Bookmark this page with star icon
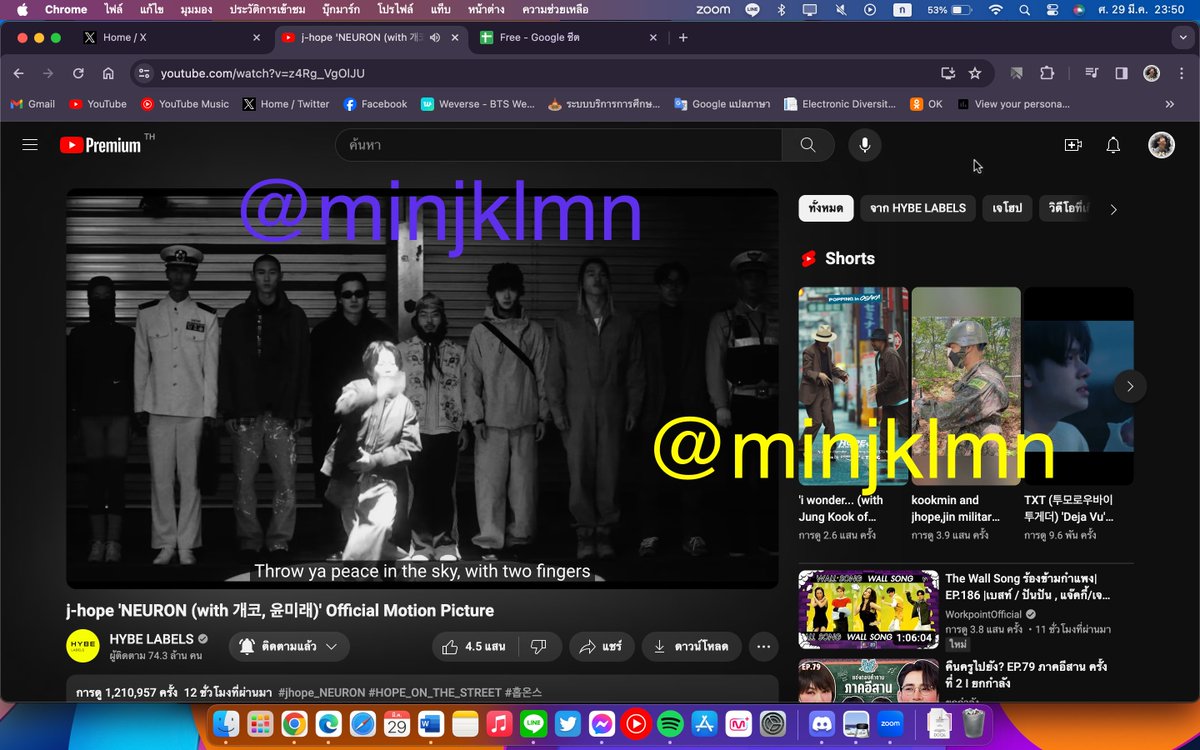The image size is (1200, 750). (975, 73)
